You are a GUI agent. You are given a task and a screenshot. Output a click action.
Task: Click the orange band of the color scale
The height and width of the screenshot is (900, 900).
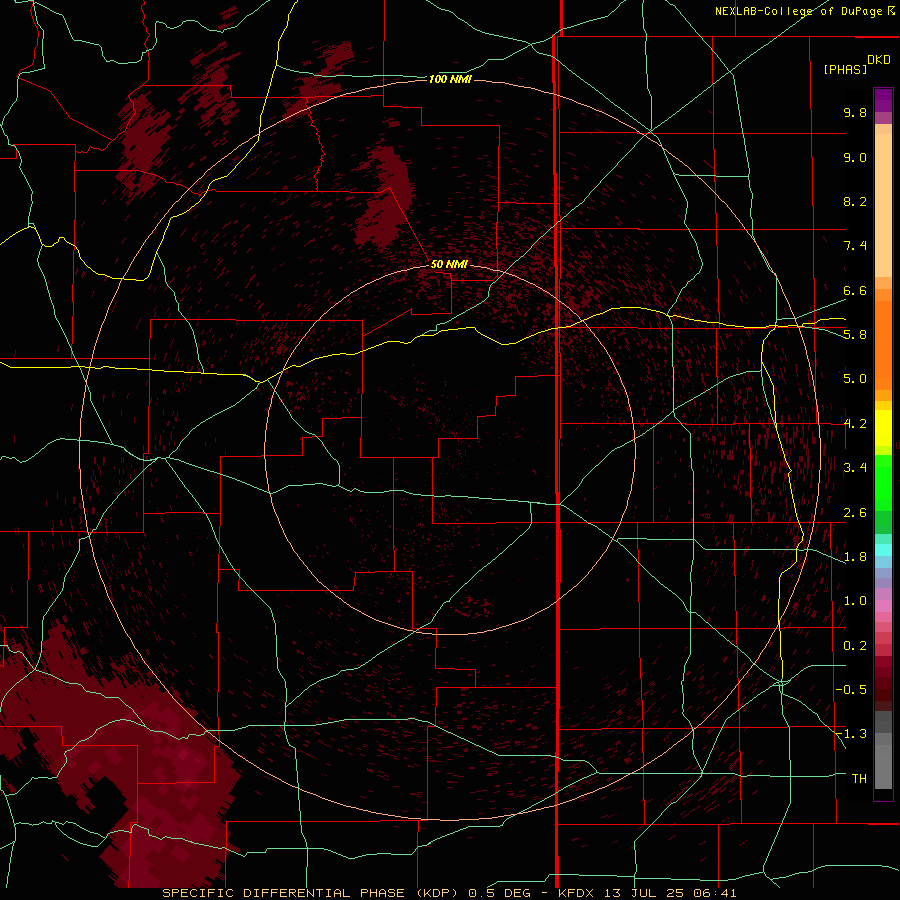(883, 344)
